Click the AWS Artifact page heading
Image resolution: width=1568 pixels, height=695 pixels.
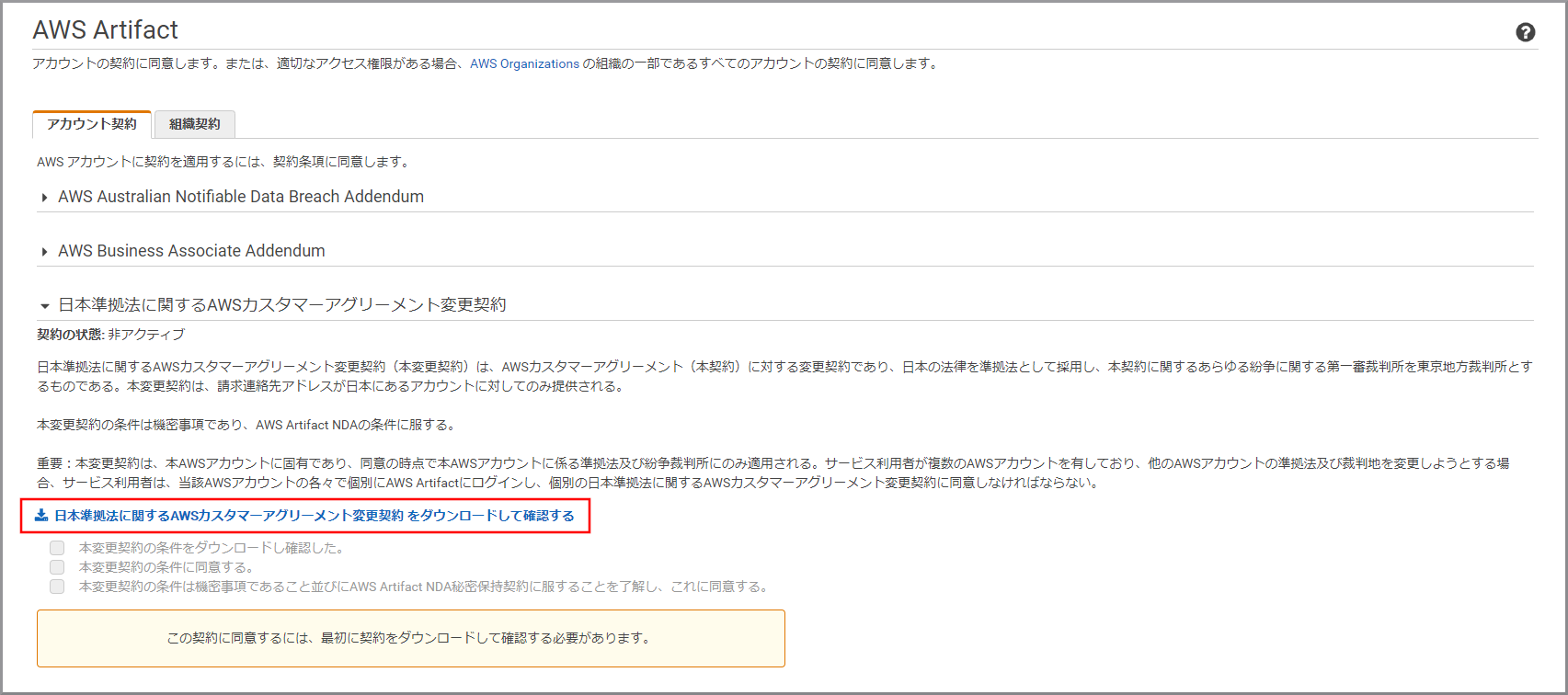pos(106,30)
